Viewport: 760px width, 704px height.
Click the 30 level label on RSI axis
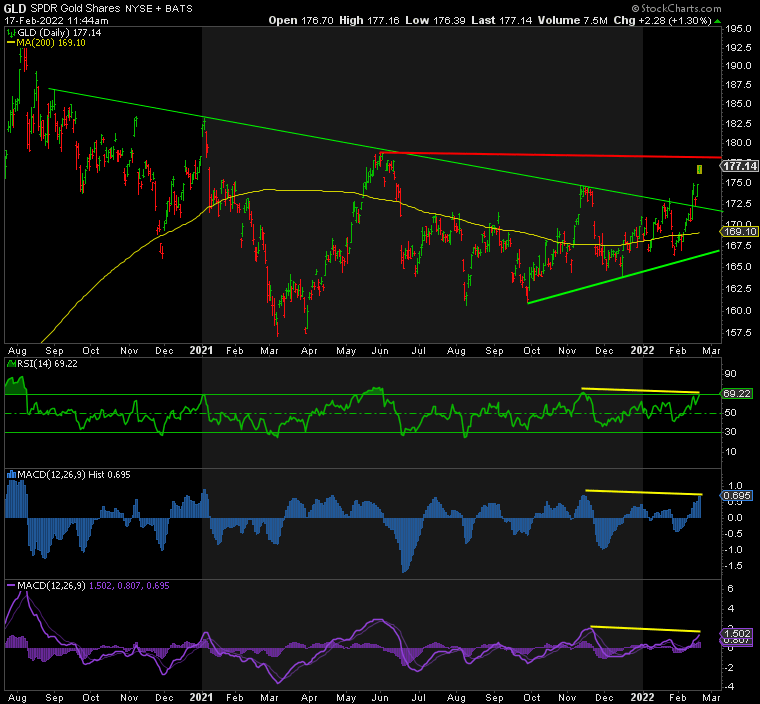731,432
